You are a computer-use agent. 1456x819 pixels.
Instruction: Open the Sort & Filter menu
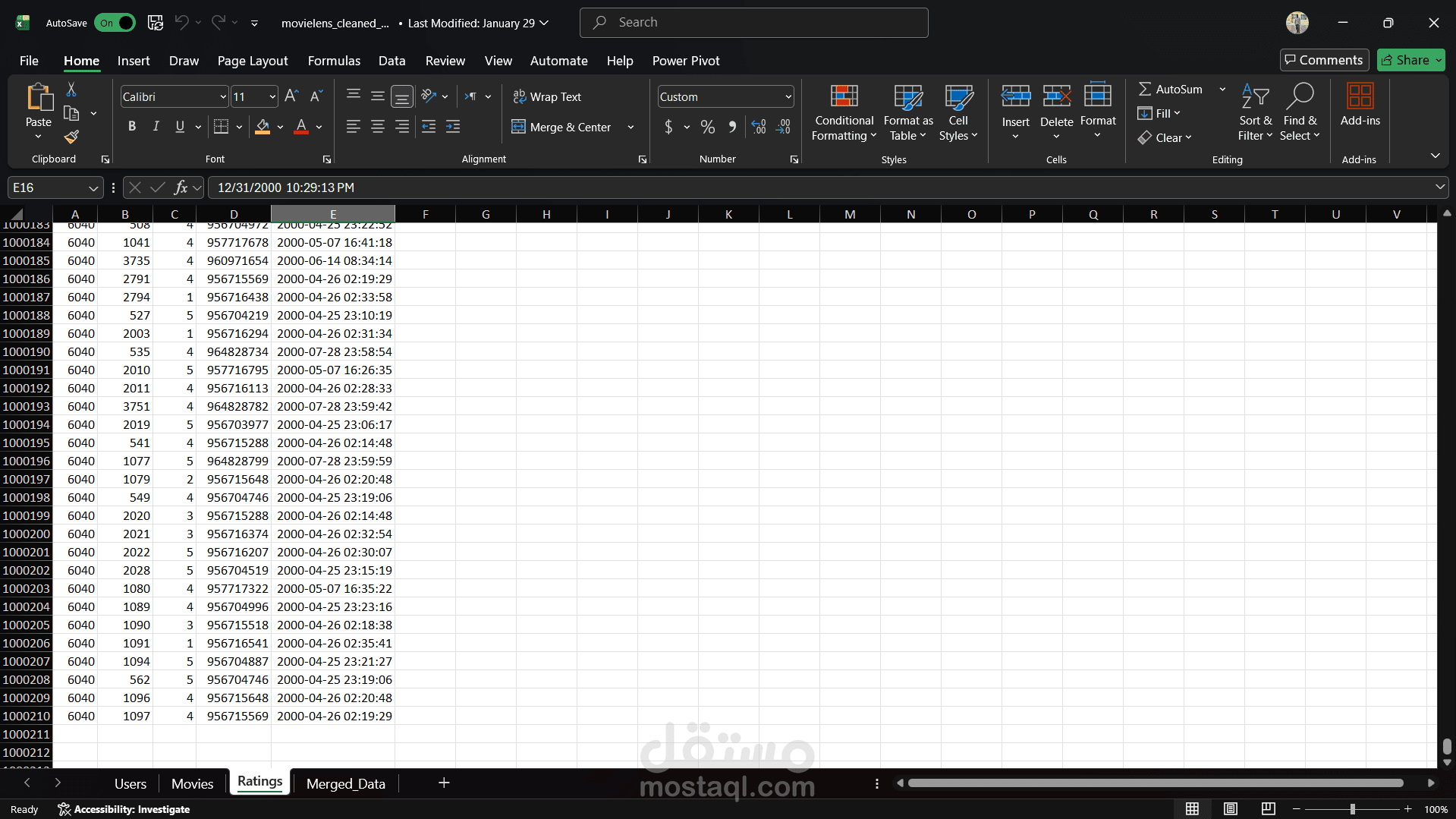tap(1255, 112)
